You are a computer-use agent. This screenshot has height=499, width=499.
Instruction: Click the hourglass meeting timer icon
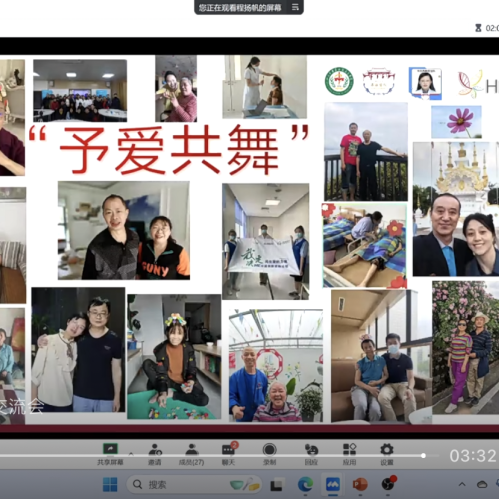tap(478, 28)
